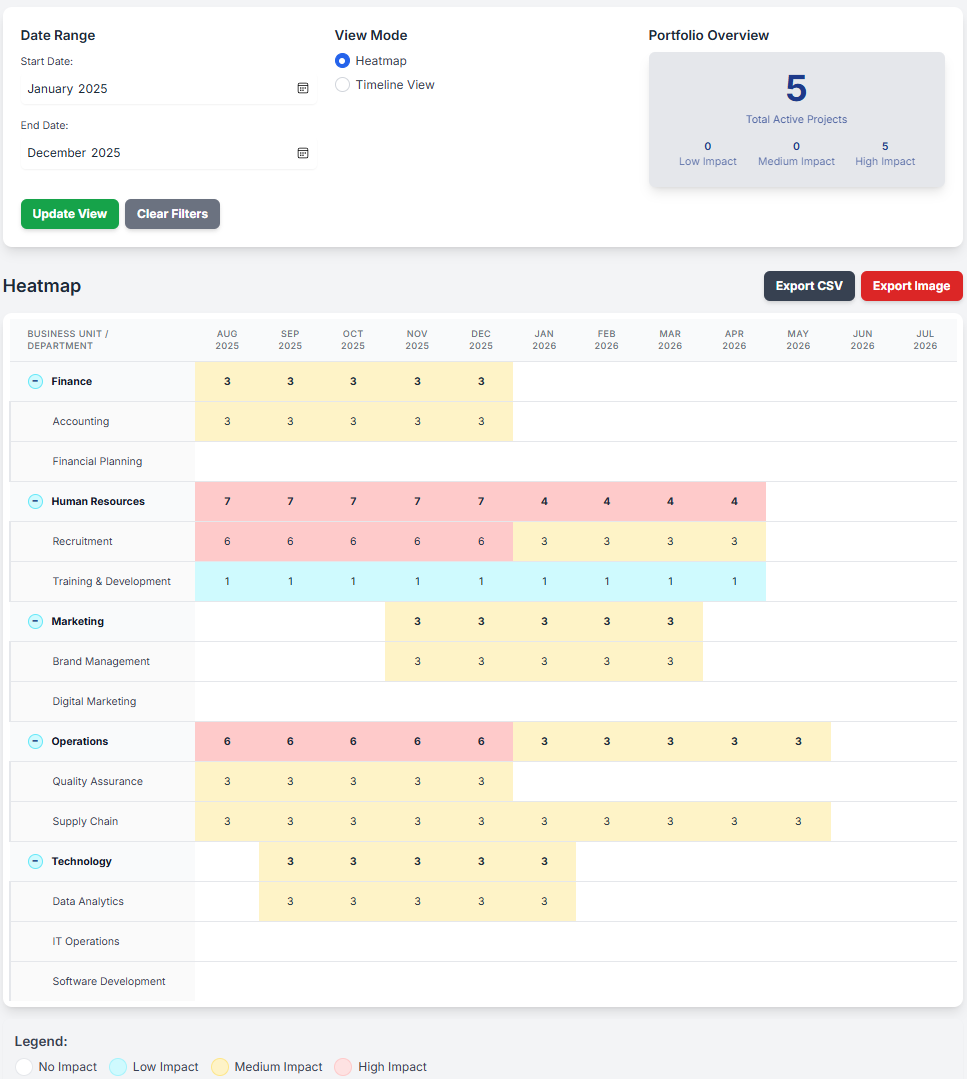
Task: Click Finance cell for SEP 2025
Action: pyautogui.click(x=290, y=381)
